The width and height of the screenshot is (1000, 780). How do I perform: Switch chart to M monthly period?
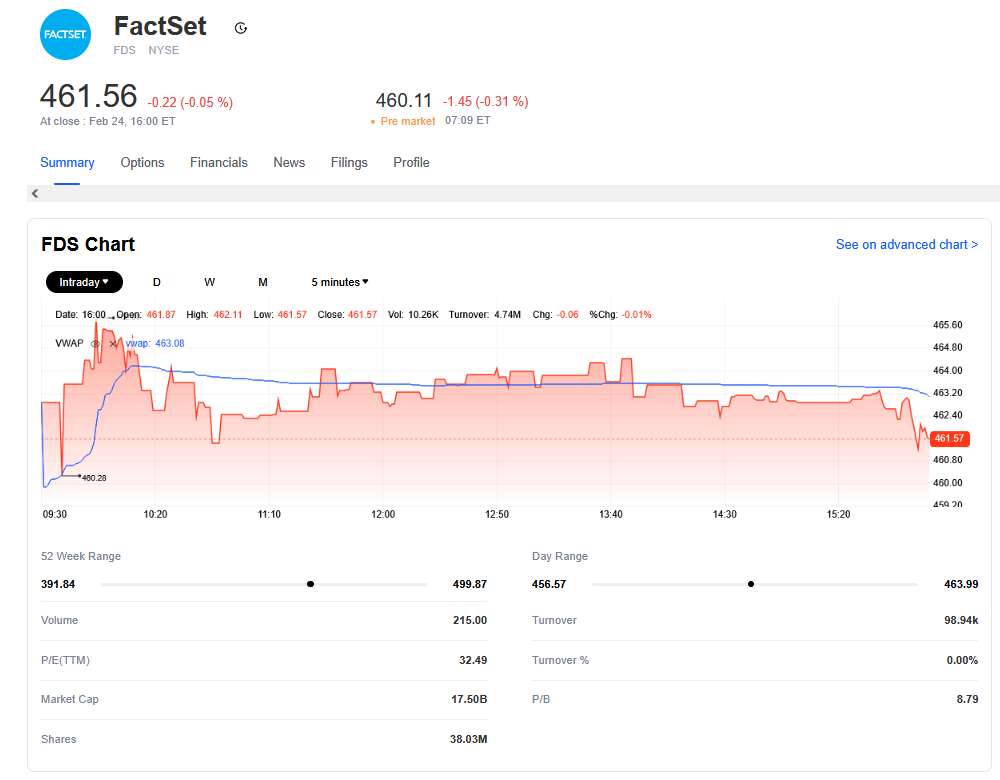(x=263, y=282)
